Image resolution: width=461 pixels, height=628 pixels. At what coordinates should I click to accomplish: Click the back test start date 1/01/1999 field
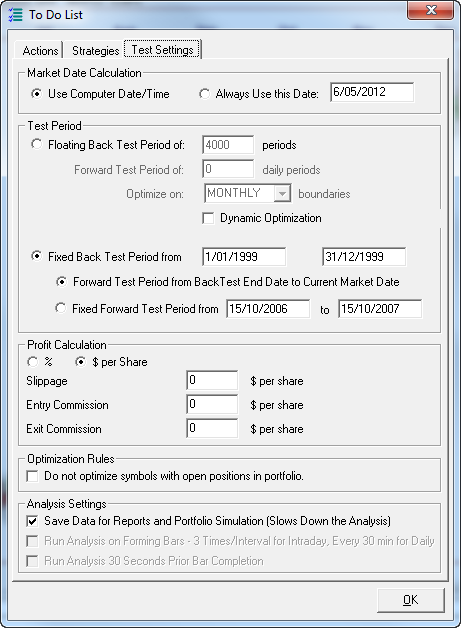244,257
